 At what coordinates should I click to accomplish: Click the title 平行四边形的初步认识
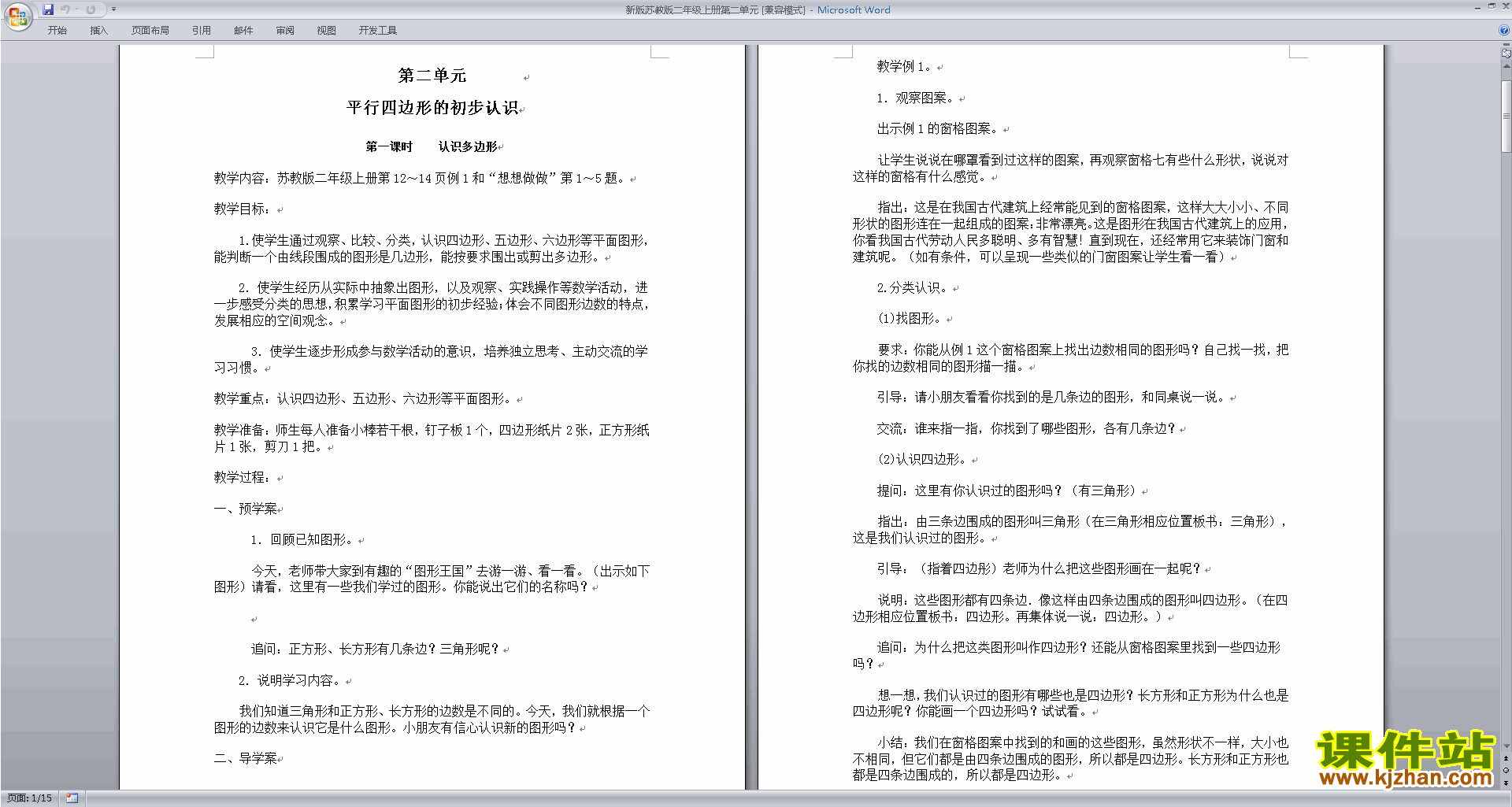pos(432,108)
